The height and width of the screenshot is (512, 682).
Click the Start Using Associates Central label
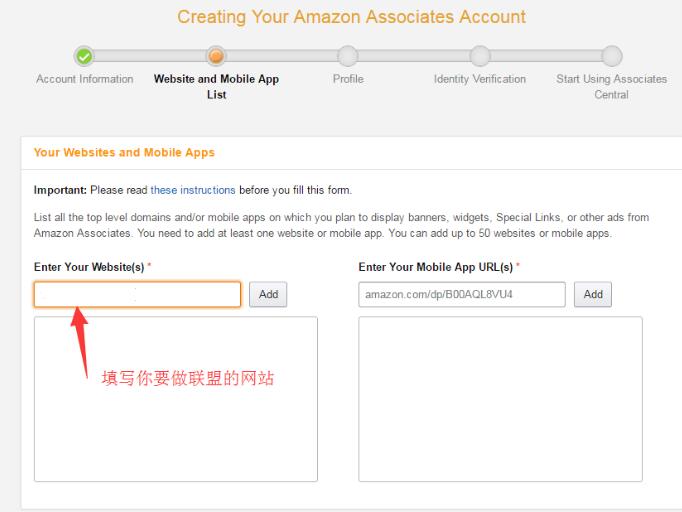(x=611, y=86)
